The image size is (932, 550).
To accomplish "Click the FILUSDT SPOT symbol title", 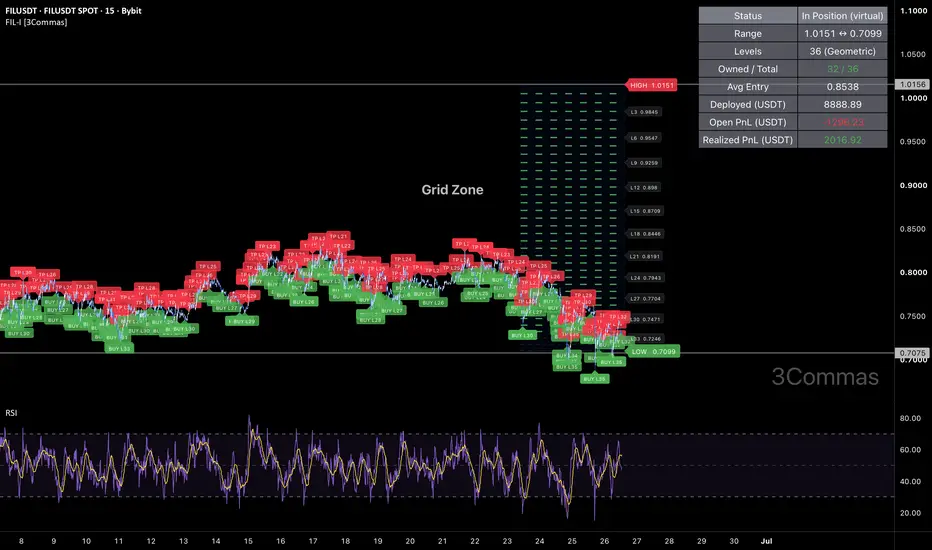I will tap(73, 11).
